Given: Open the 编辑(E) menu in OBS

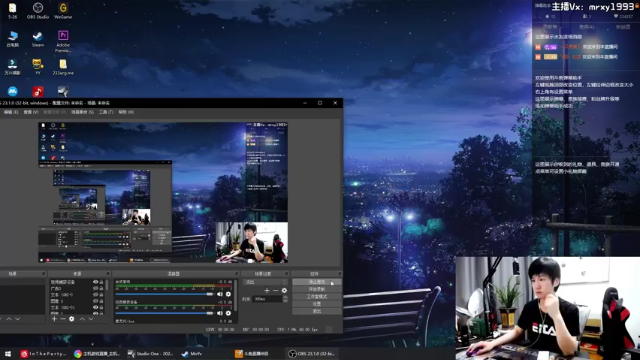Looking at the screenshot, I should click(x=11, y=112).
